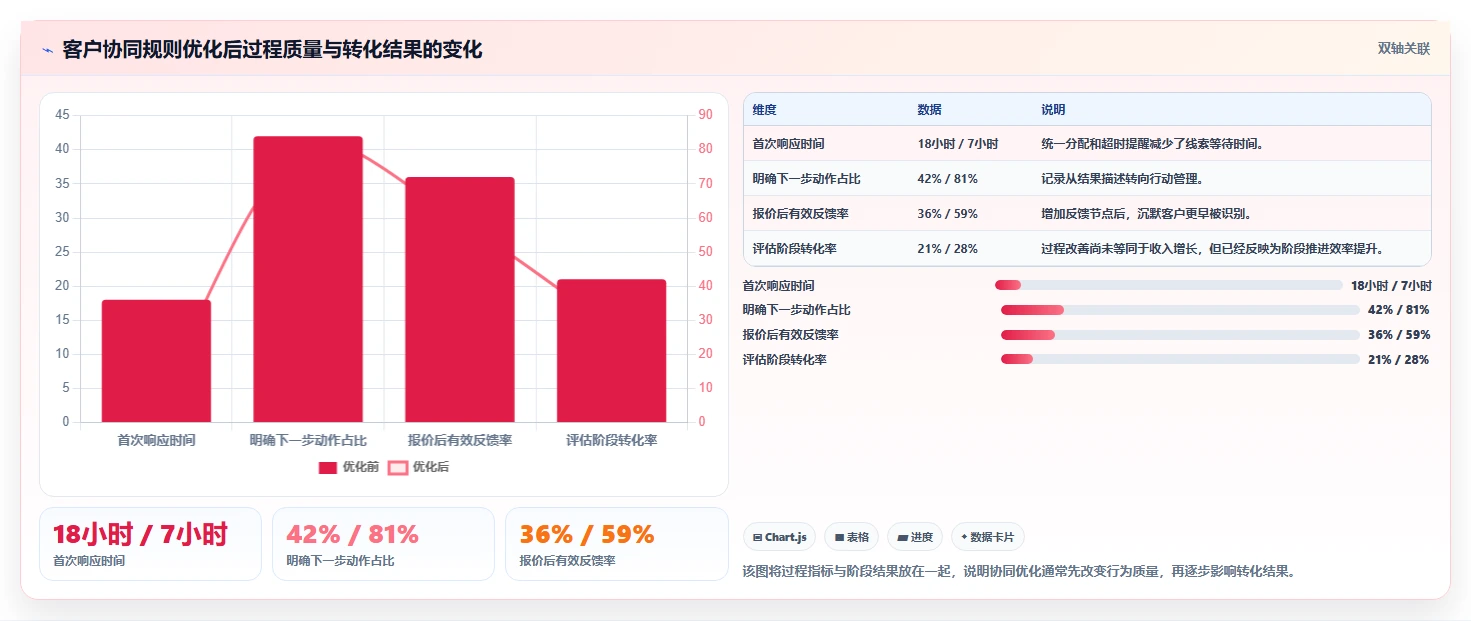The image size is (1471, 621).
Task: Click the icon inside the 进度 chip
Action: [x=902, y=537]
